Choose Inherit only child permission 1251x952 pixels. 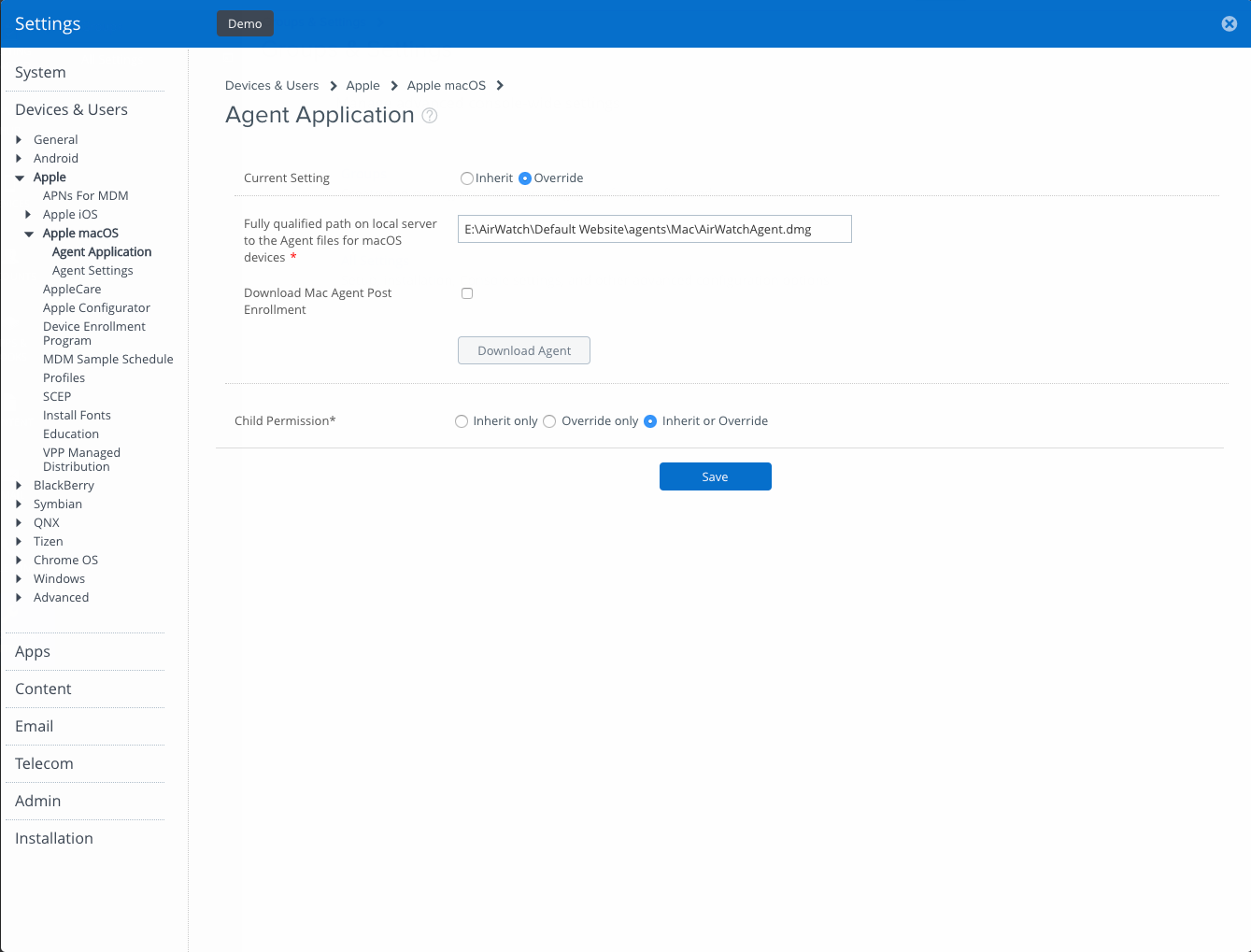pyautogui.click(x=462, y=421)
